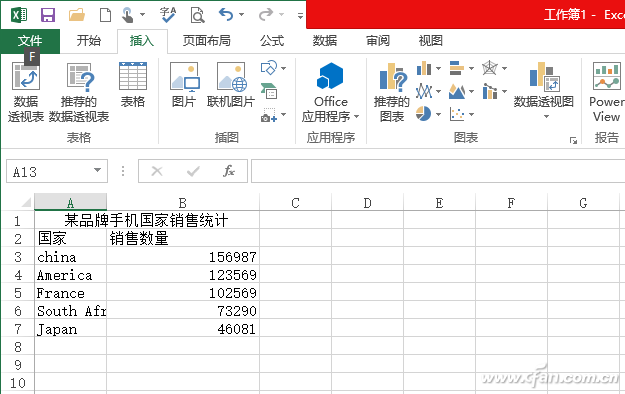Viewport: 625px width, 394px height.
Task: Open the Name Box dropdown arrow
Action: (97, 171)
